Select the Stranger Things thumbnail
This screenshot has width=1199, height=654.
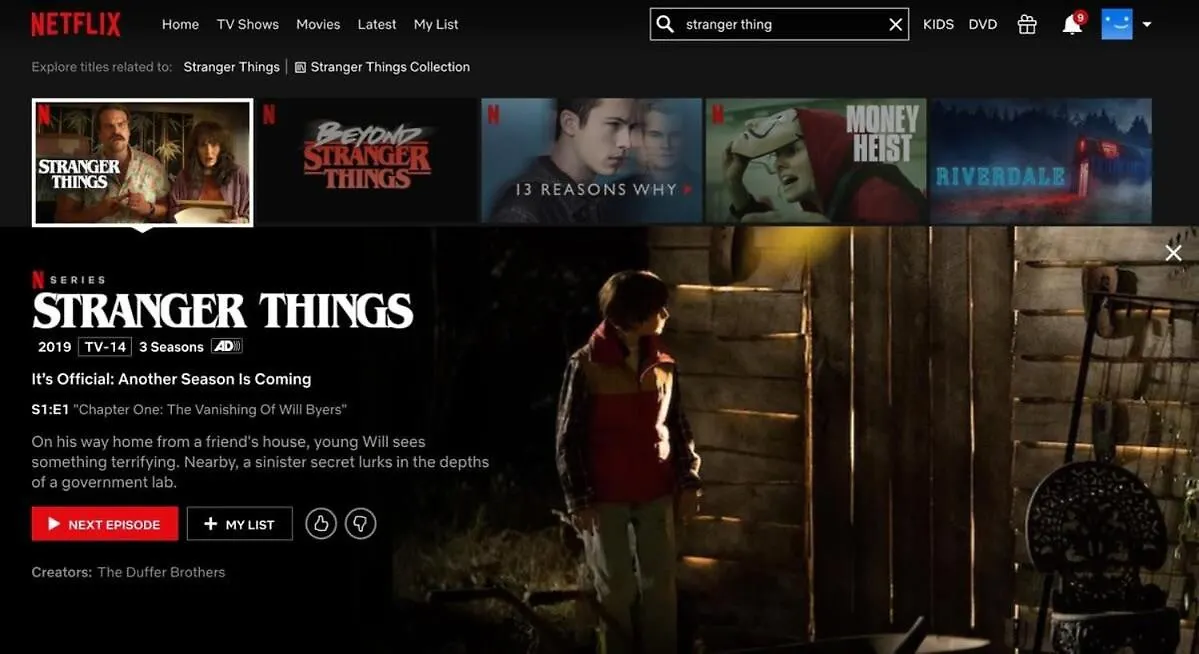(x=142, y=162)
